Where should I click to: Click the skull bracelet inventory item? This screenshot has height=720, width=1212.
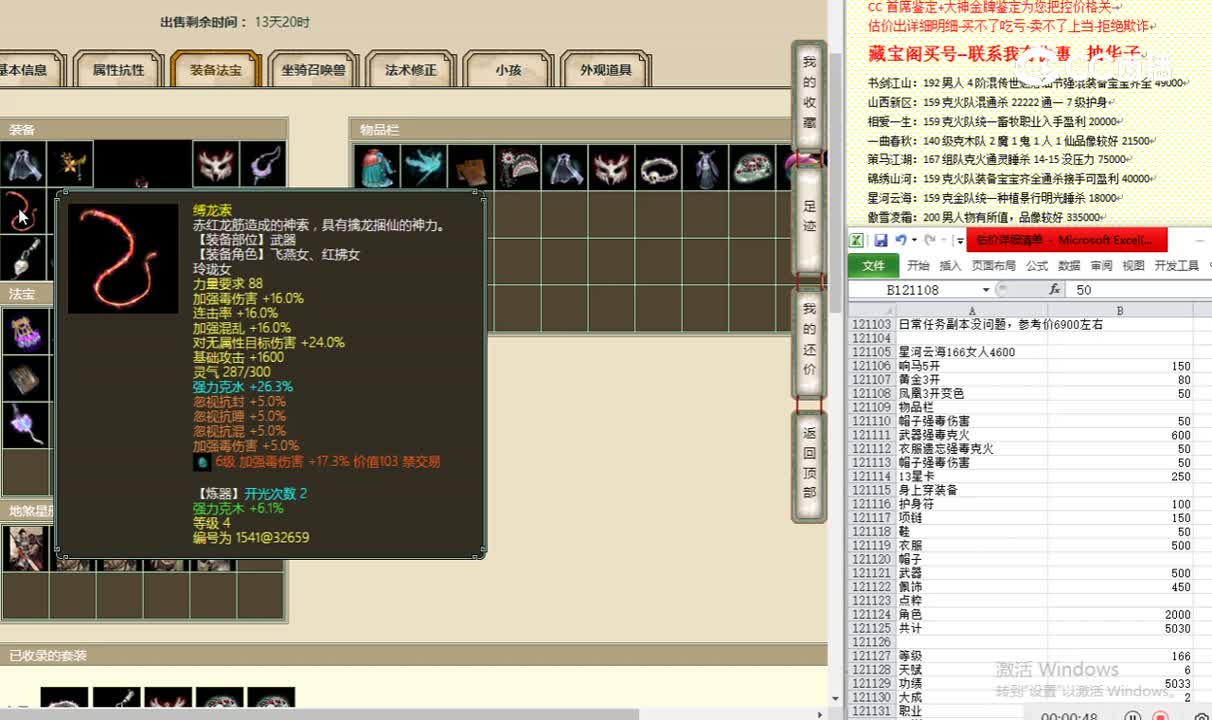(x=658, y=167)
